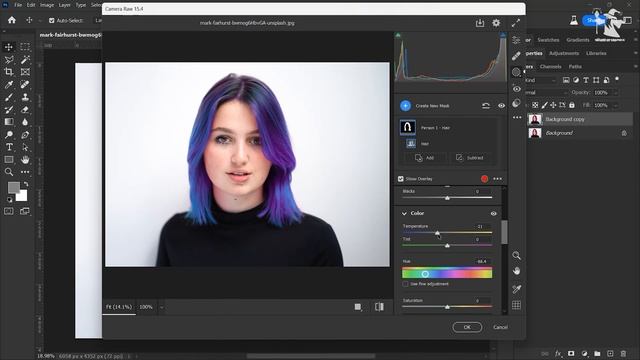Toggle Auto-Select checkbox in options bar
Image resolution: width=640 pixels, height=360 pixels.
pyautogui.click(x=51, y=20)
